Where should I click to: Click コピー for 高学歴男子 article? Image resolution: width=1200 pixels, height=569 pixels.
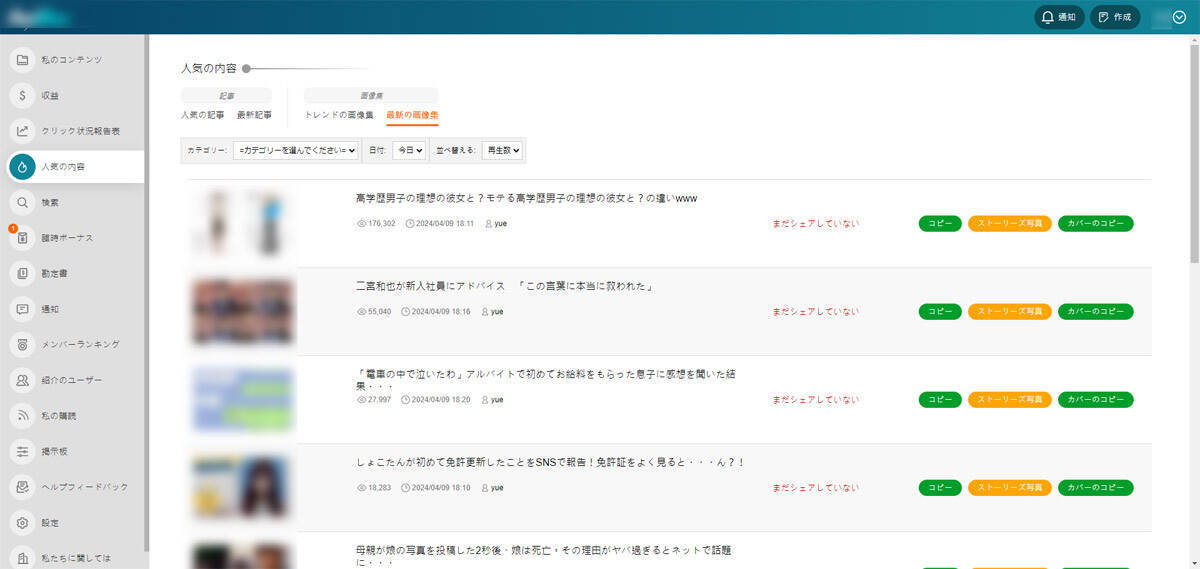940,224
